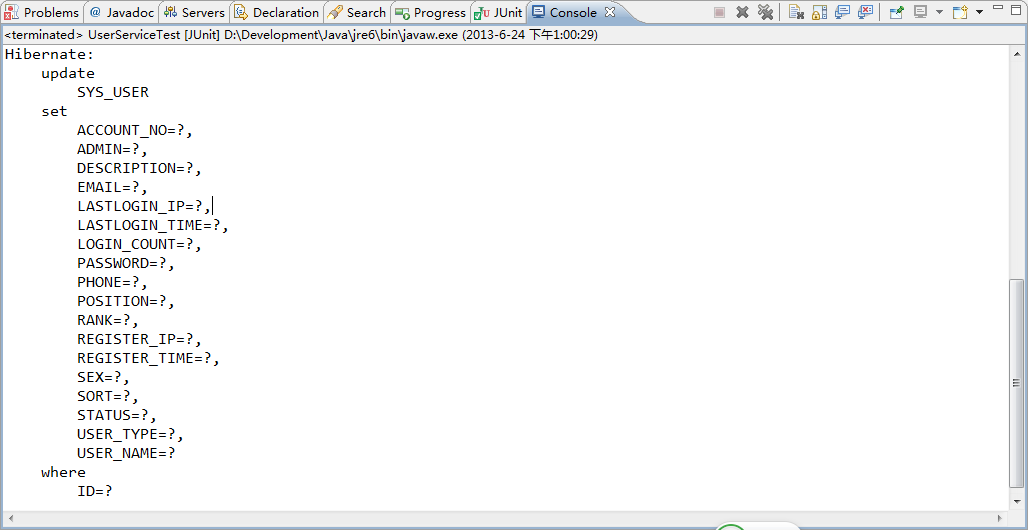Switch to the Servers tab
The image size is (1028, 530).
(x=194, y=12)
